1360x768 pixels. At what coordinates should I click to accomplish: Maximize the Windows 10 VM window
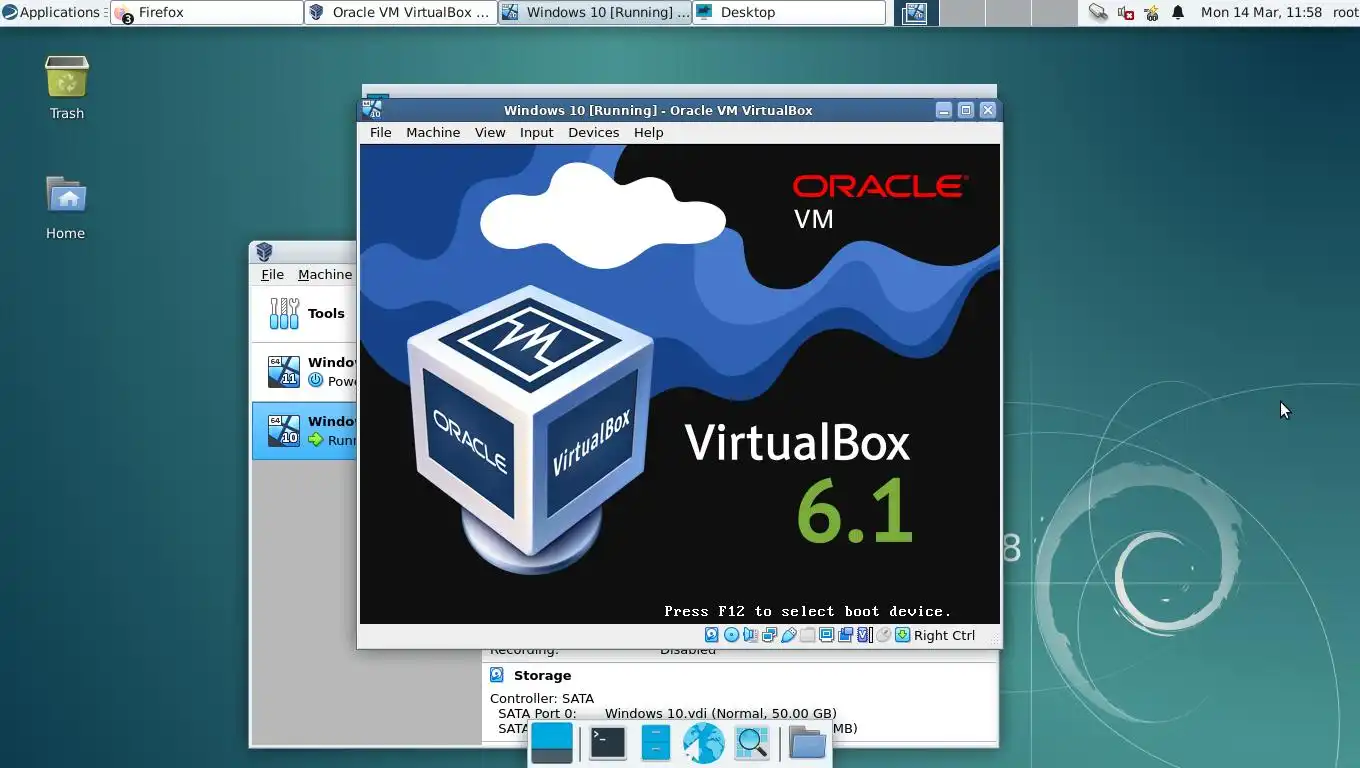[x=966, y=110]
